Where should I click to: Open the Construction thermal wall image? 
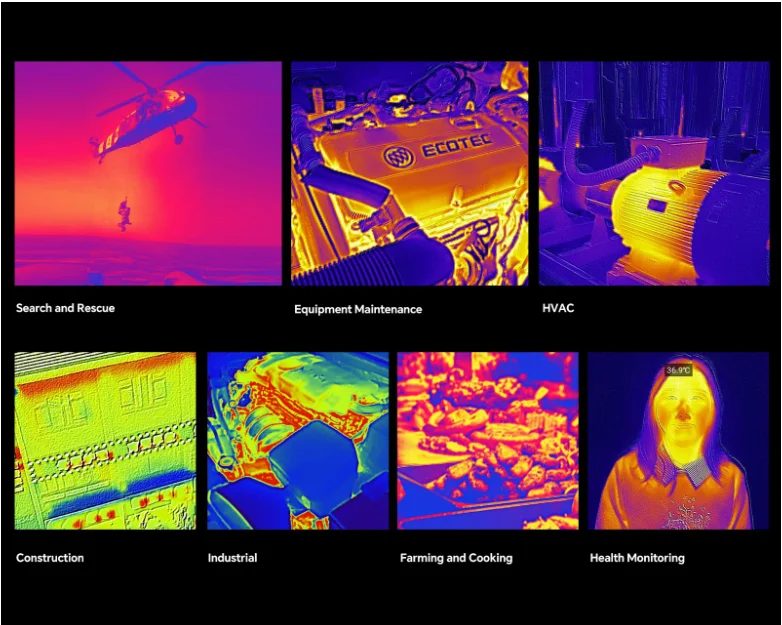(105, 440)
